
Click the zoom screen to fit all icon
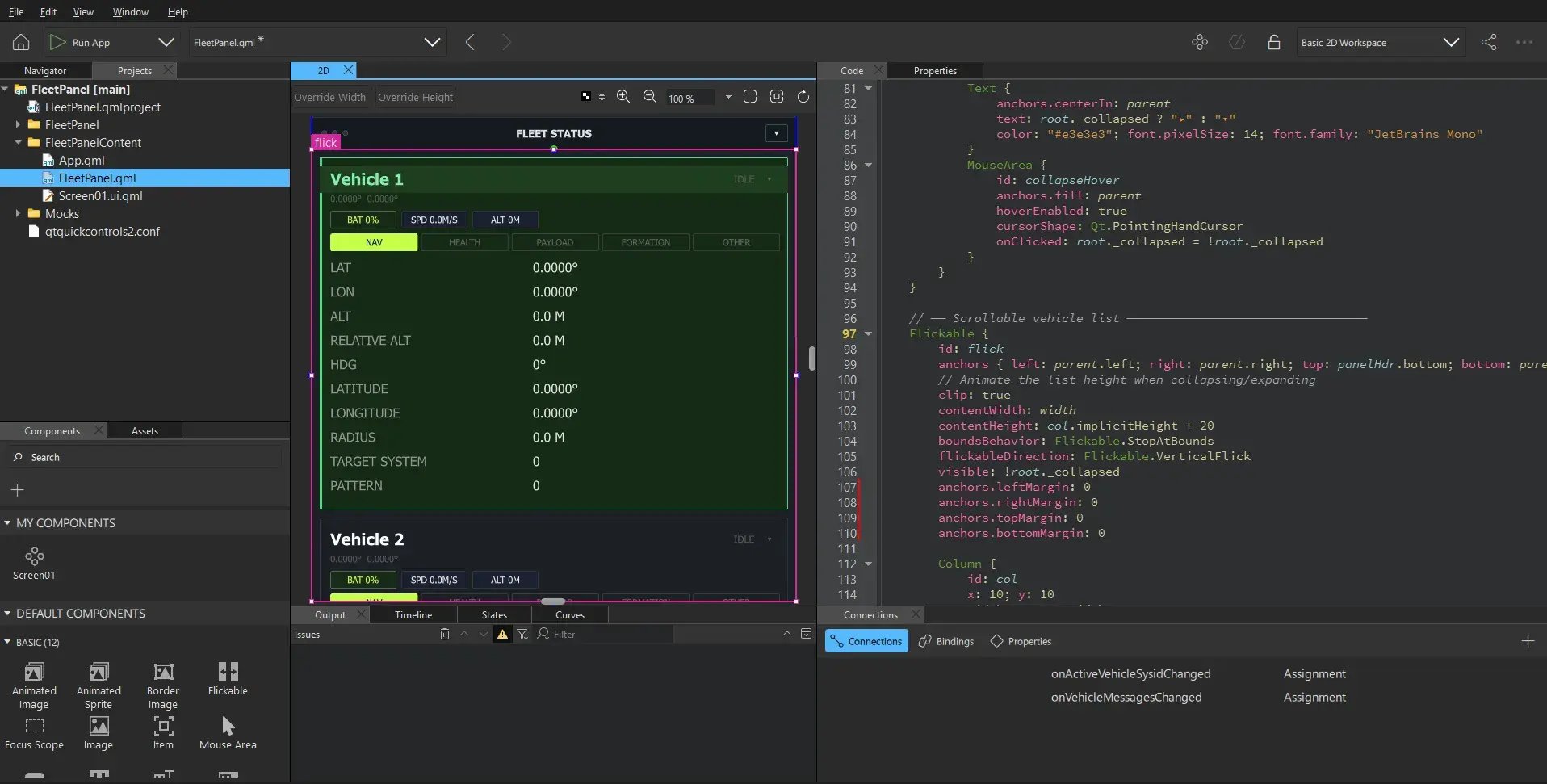click(750, 97)
